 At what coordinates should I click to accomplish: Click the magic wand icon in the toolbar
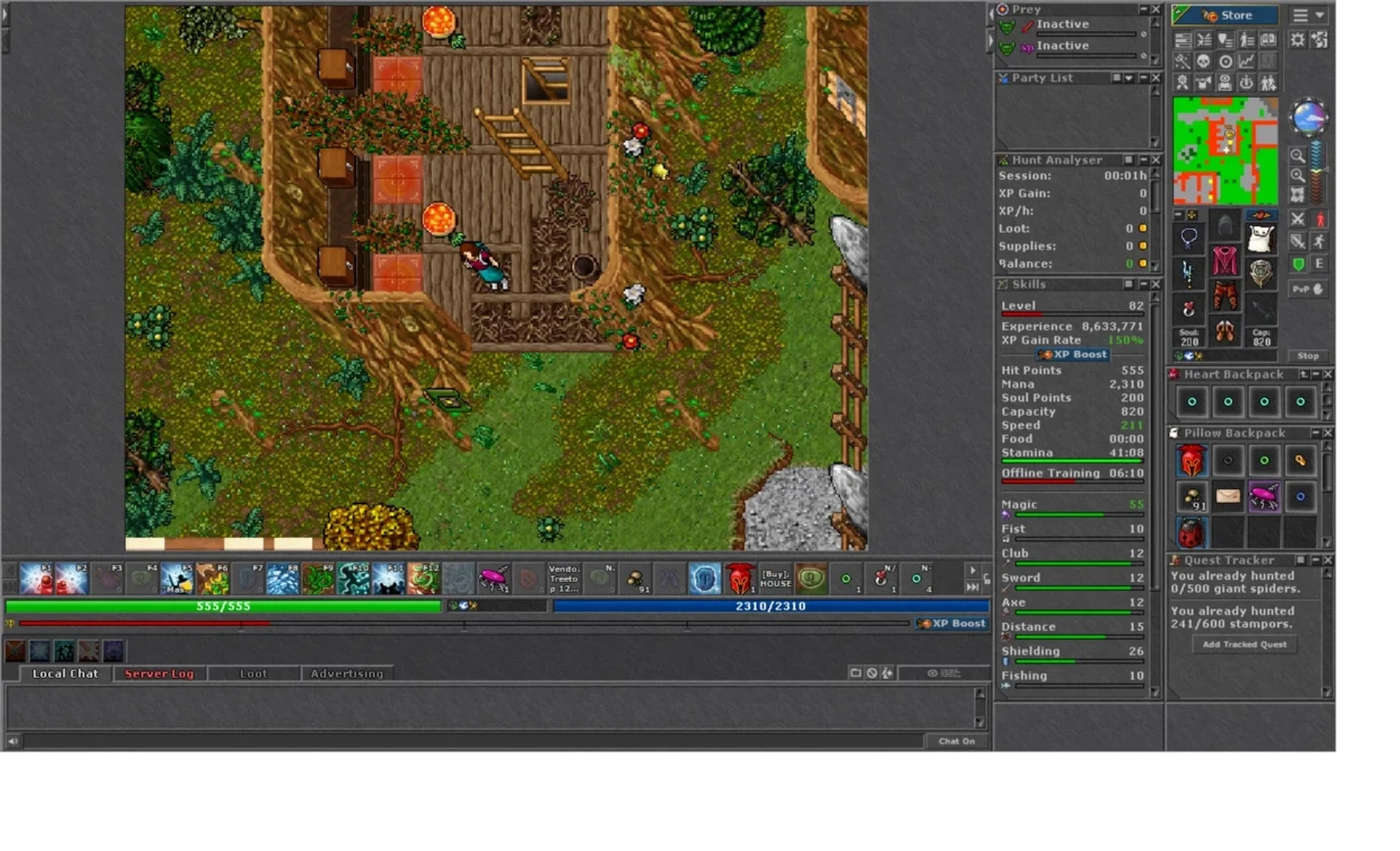tap(1182, 61)
